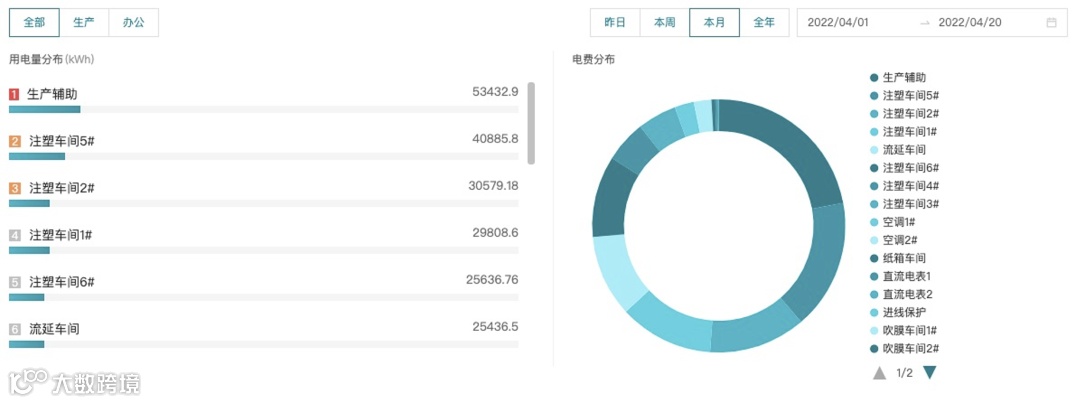Switch to the 办公 tab
Image resolution: width=1080 pixels, height=403 pixels.
(133, 22)
